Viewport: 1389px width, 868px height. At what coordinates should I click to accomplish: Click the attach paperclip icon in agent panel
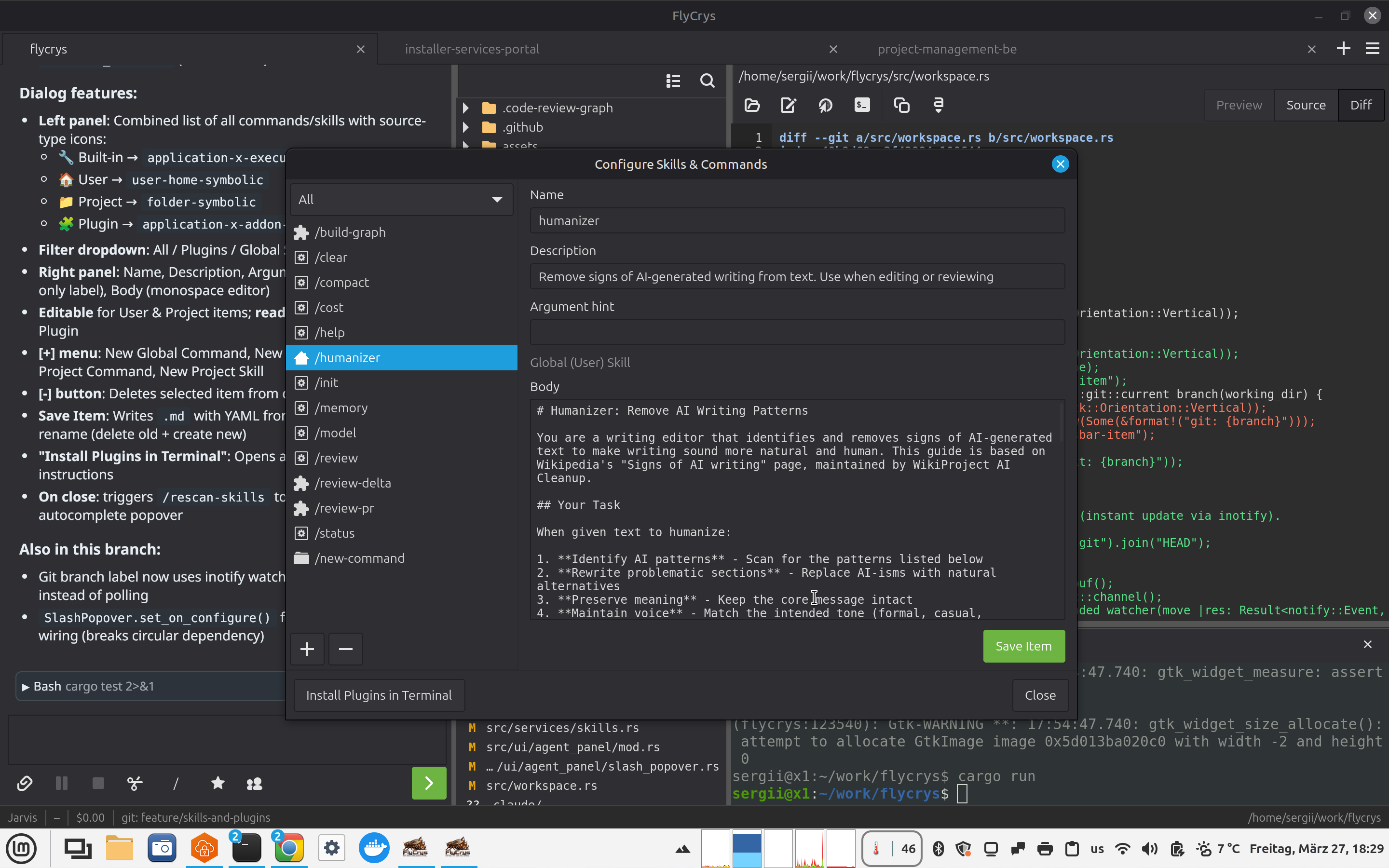(x=25, y=783)
